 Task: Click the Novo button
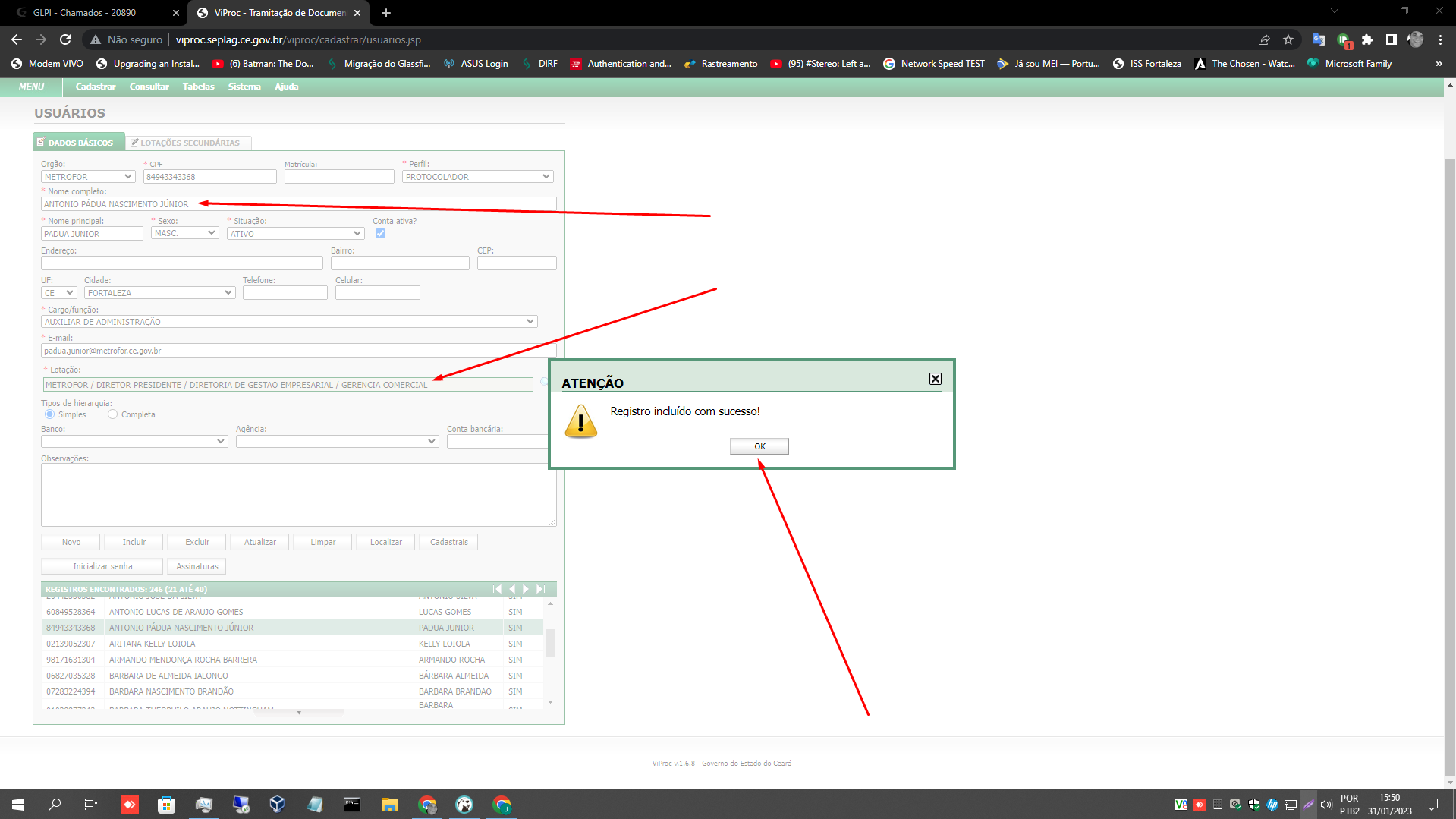[x=71, y=542]
